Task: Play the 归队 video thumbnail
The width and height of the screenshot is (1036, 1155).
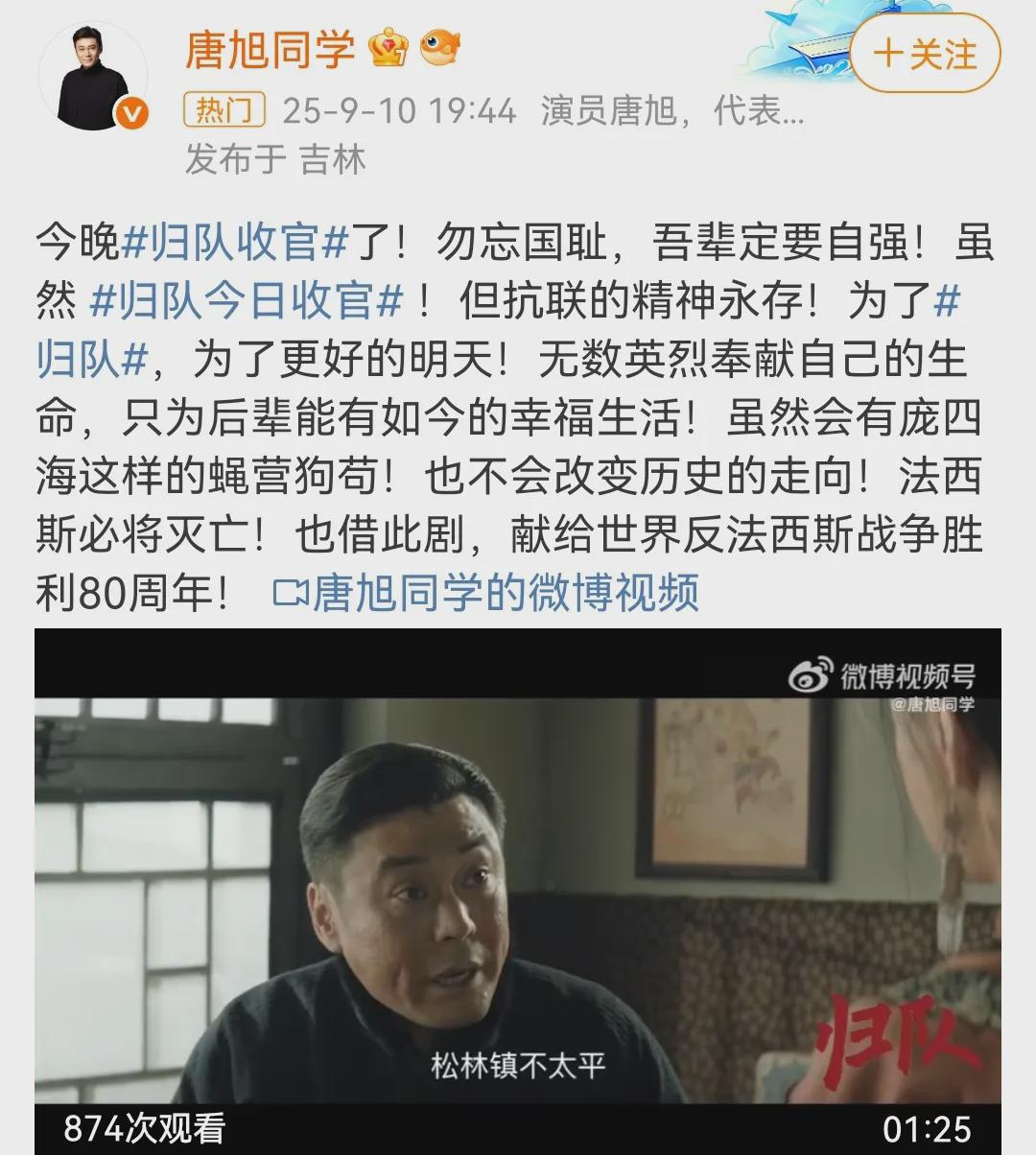Action: tap(518, 891)
